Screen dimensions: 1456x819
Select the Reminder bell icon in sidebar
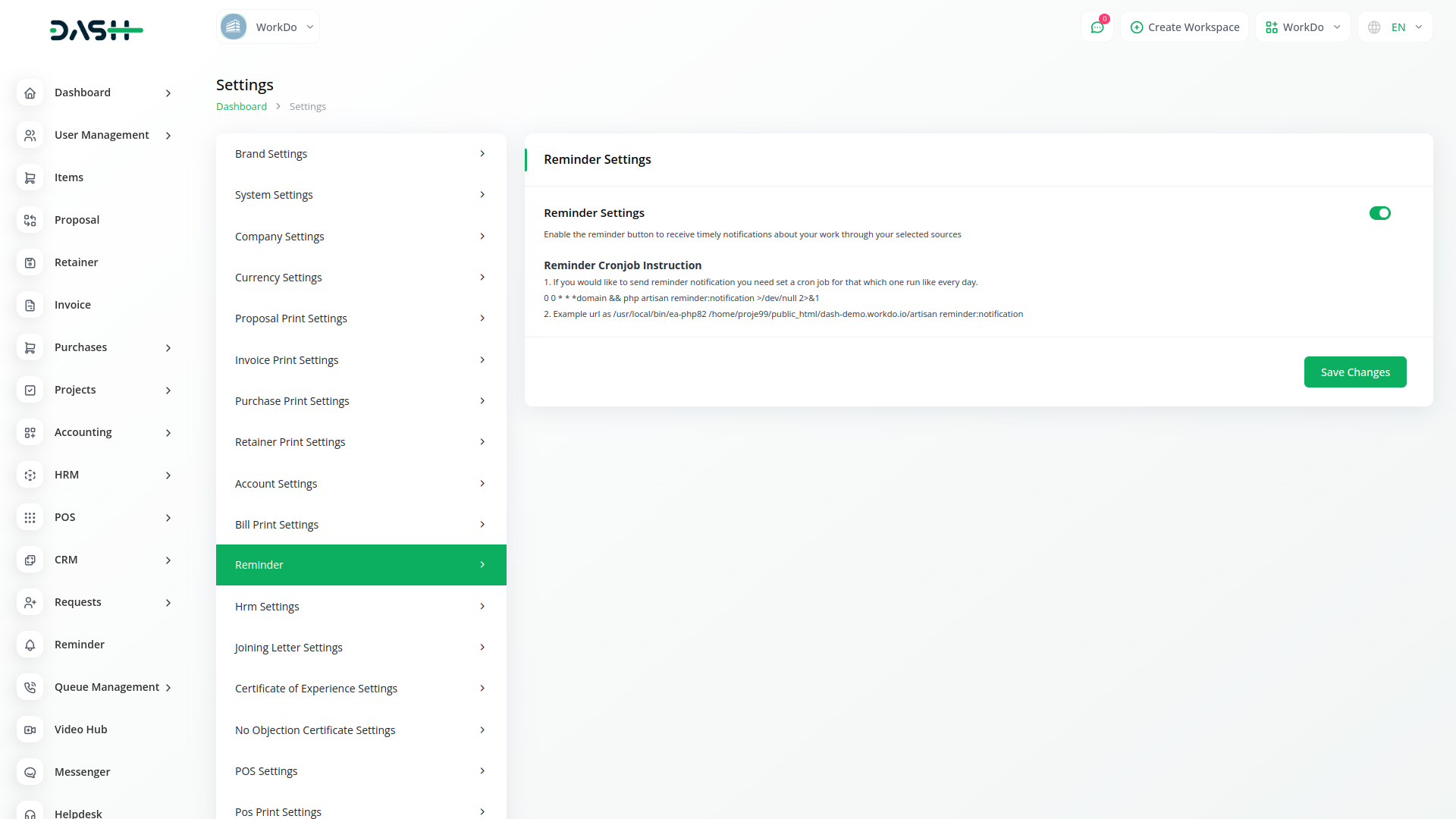30,645
